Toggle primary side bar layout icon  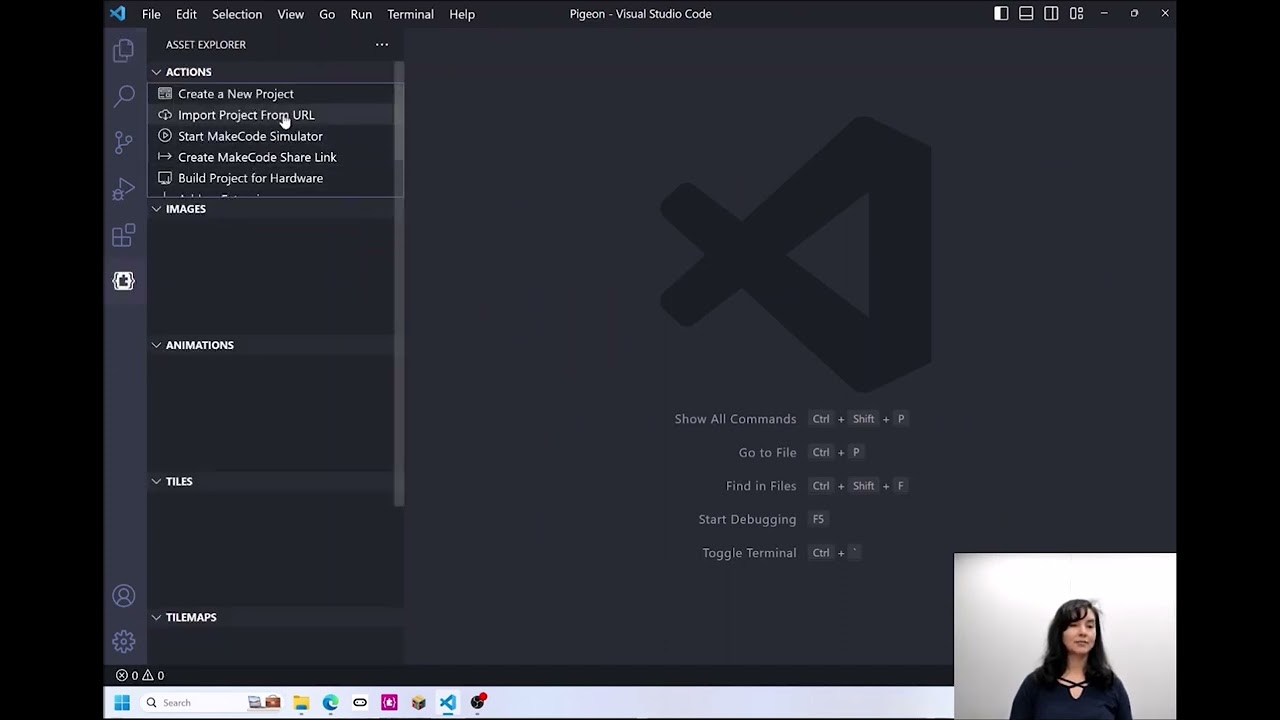pyautogui.click(x=1001, y=14)
